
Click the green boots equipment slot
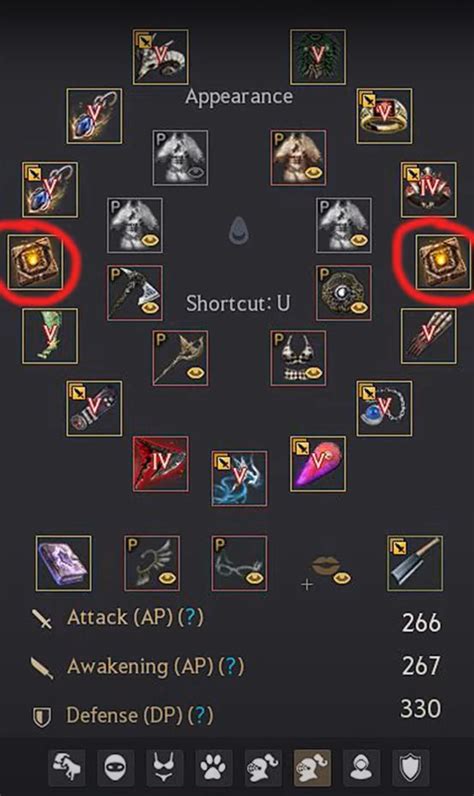pyautogui.click(x=50, y=336)
